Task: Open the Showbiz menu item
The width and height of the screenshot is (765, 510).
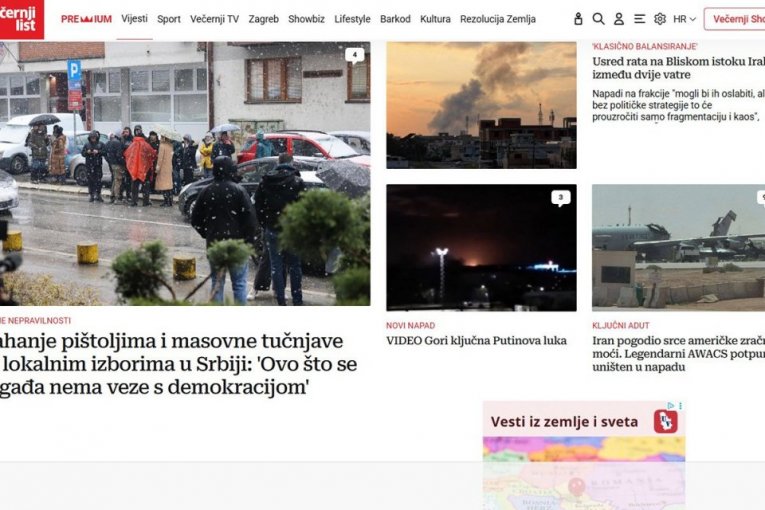Action: pos(306,19)
